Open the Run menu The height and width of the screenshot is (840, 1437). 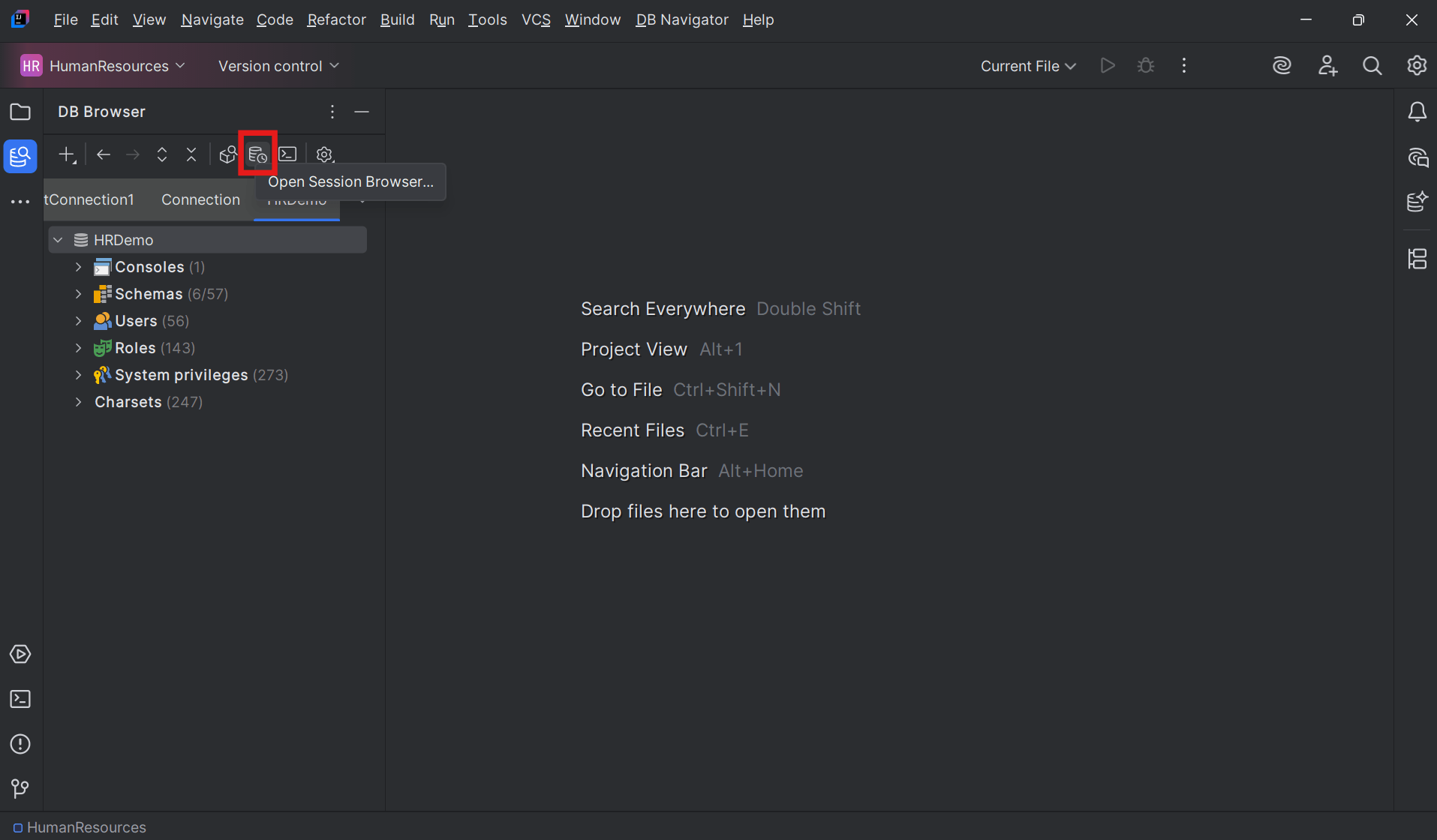point(442,20)
